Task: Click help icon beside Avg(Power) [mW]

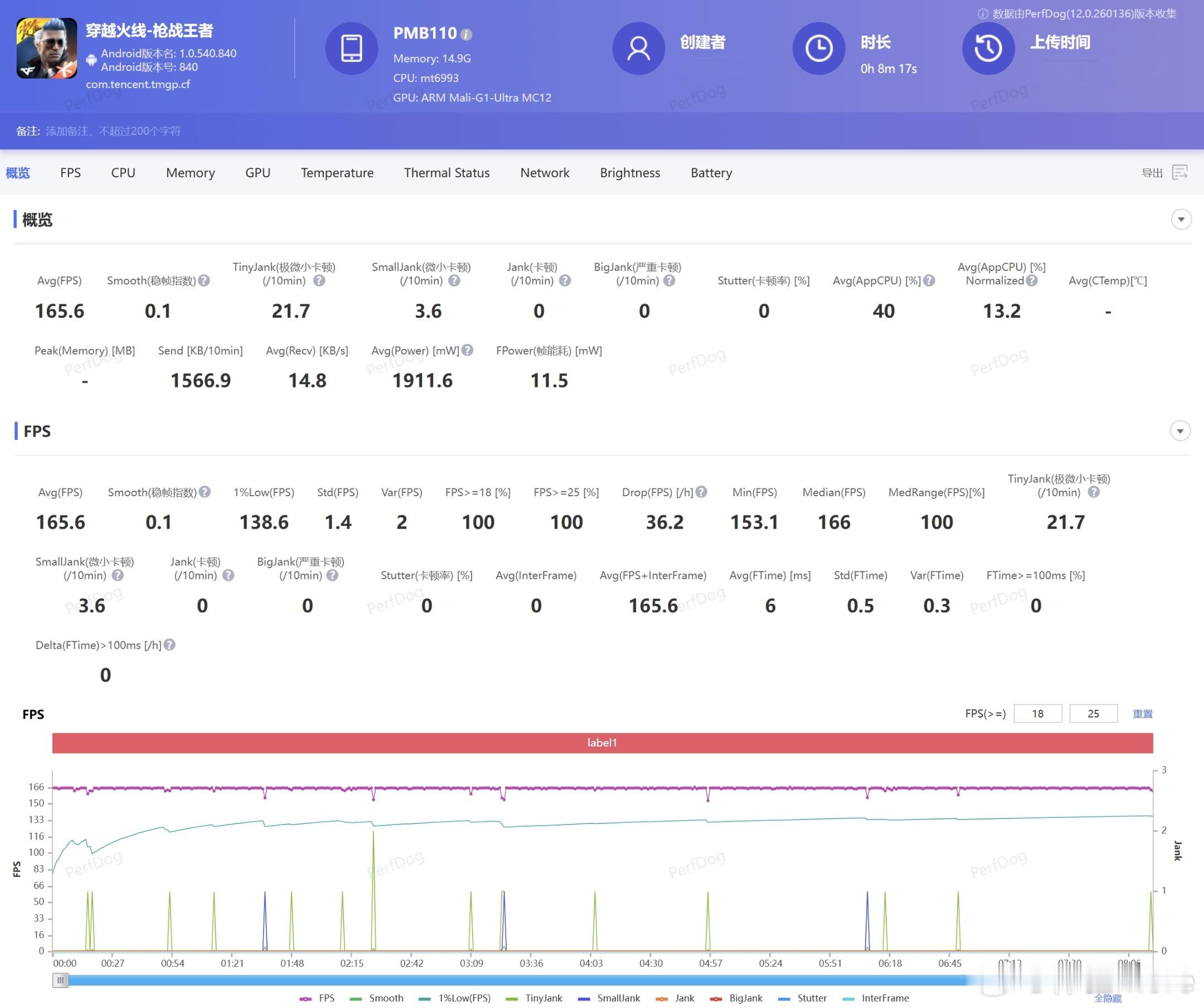Action: coord(467,350)
